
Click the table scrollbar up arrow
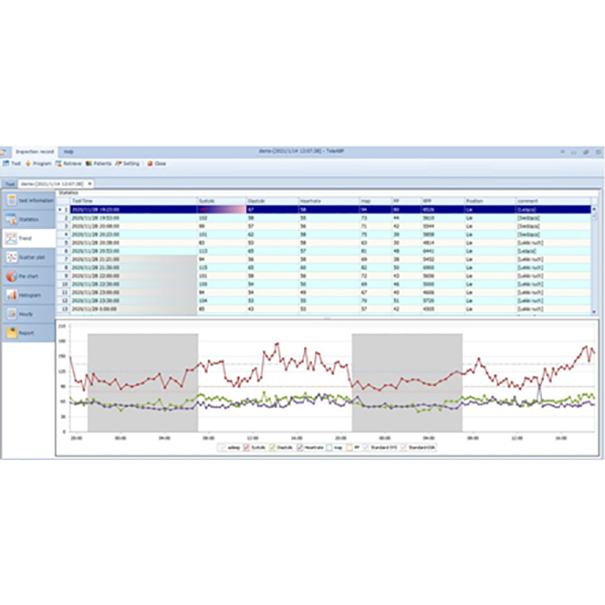pos(594,209)
